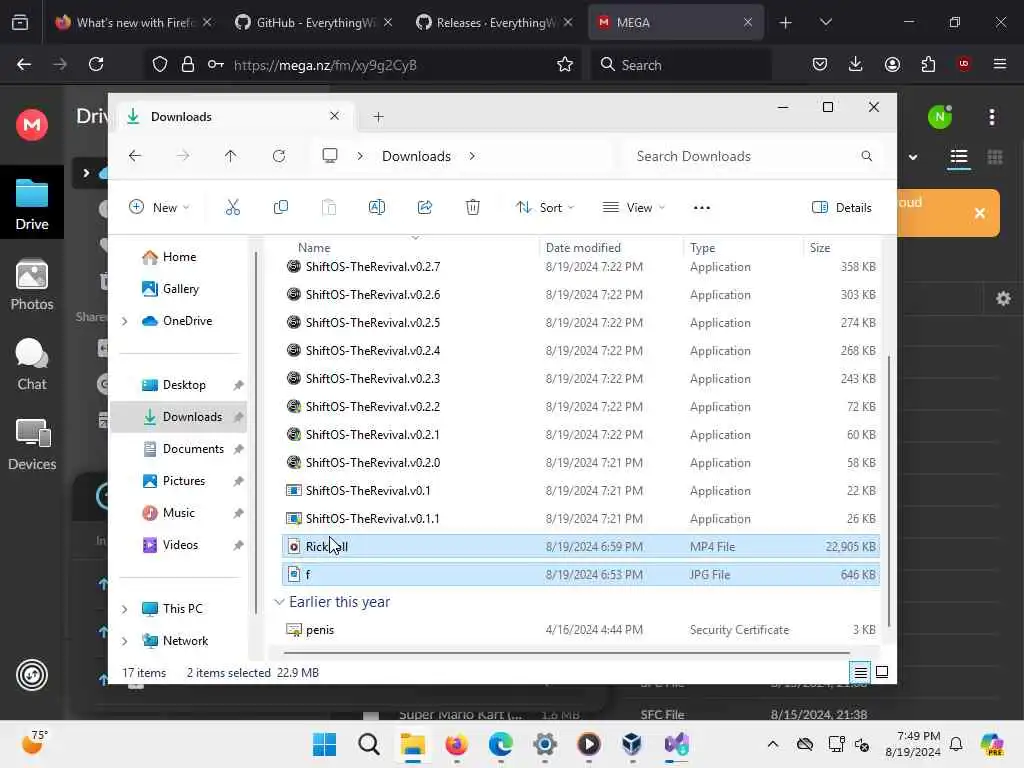1024x768 pixels.
Task: Open Firefox list all tabs dropdown
Action: point(826,22)
